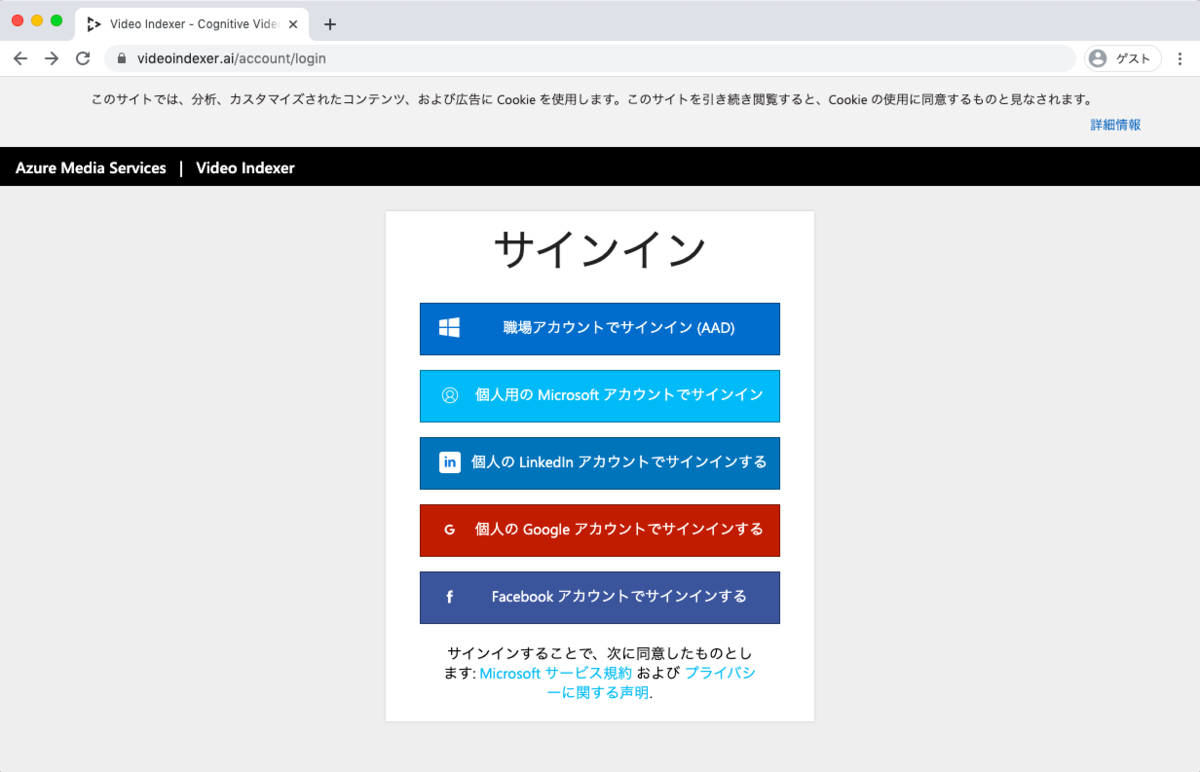Sign in with work account (AAD) button
This screenshot has width=1200, height=772.
click(600, 328)
